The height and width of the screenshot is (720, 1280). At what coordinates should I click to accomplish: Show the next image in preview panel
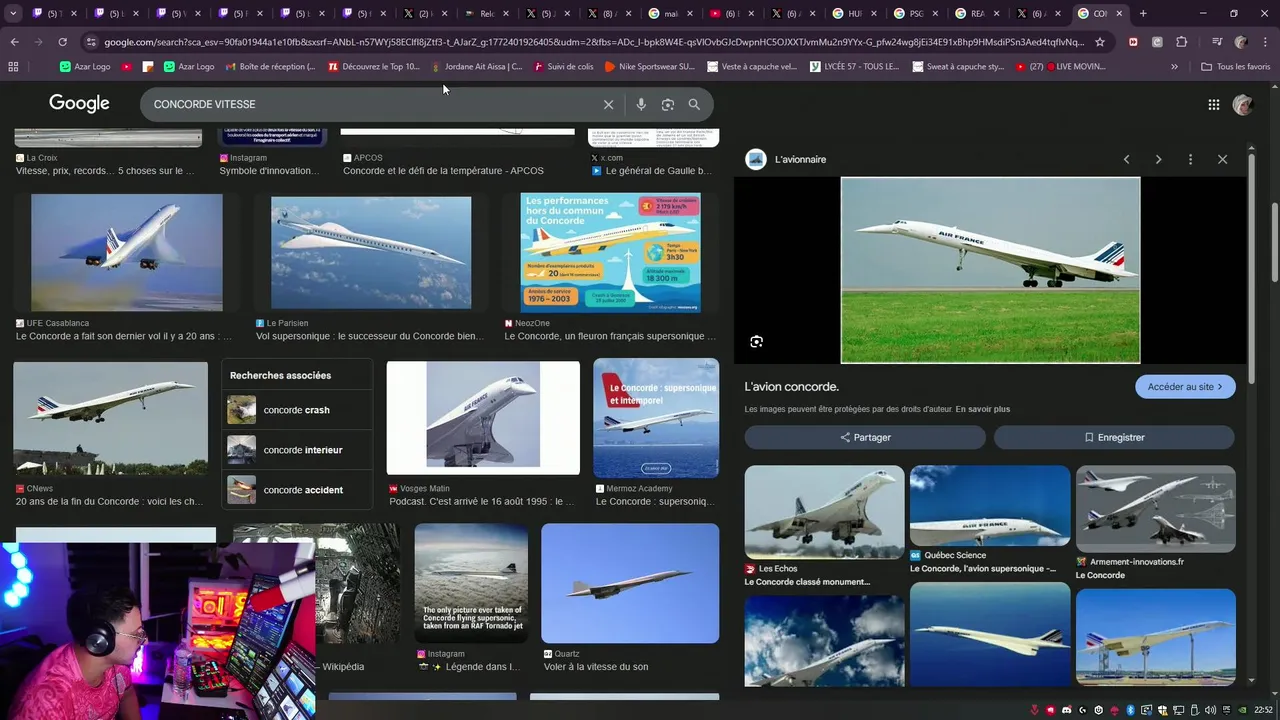[1158, 159]
